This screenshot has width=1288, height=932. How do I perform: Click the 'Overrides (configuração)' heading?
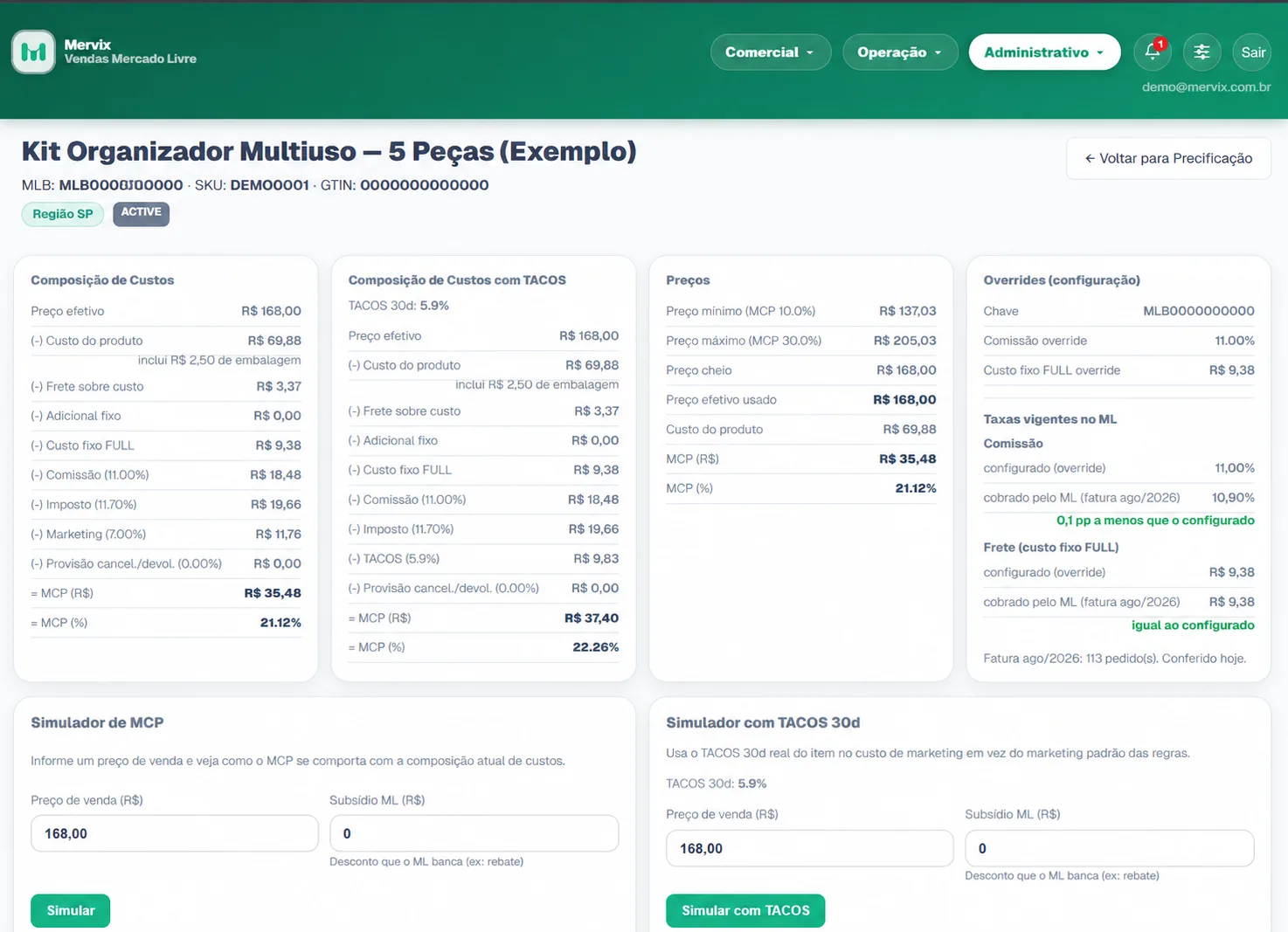coord(1062,280)
